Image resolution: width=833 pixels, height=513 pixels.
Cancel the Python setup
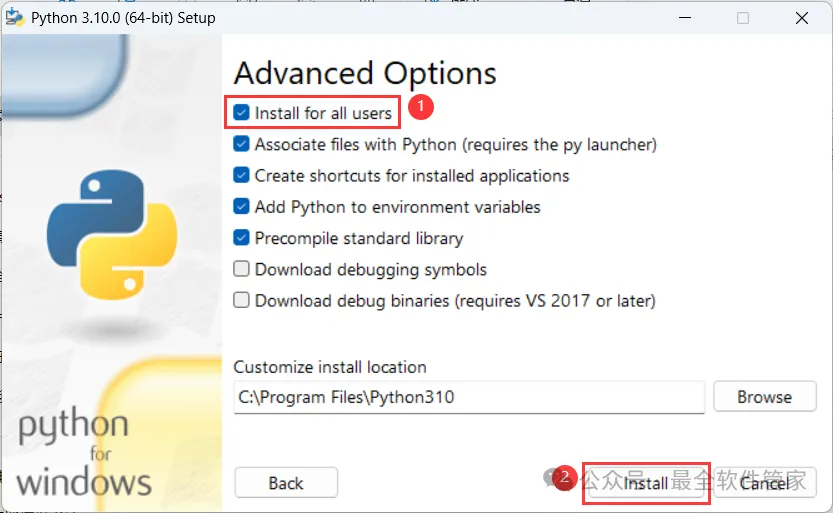point(764,483)
